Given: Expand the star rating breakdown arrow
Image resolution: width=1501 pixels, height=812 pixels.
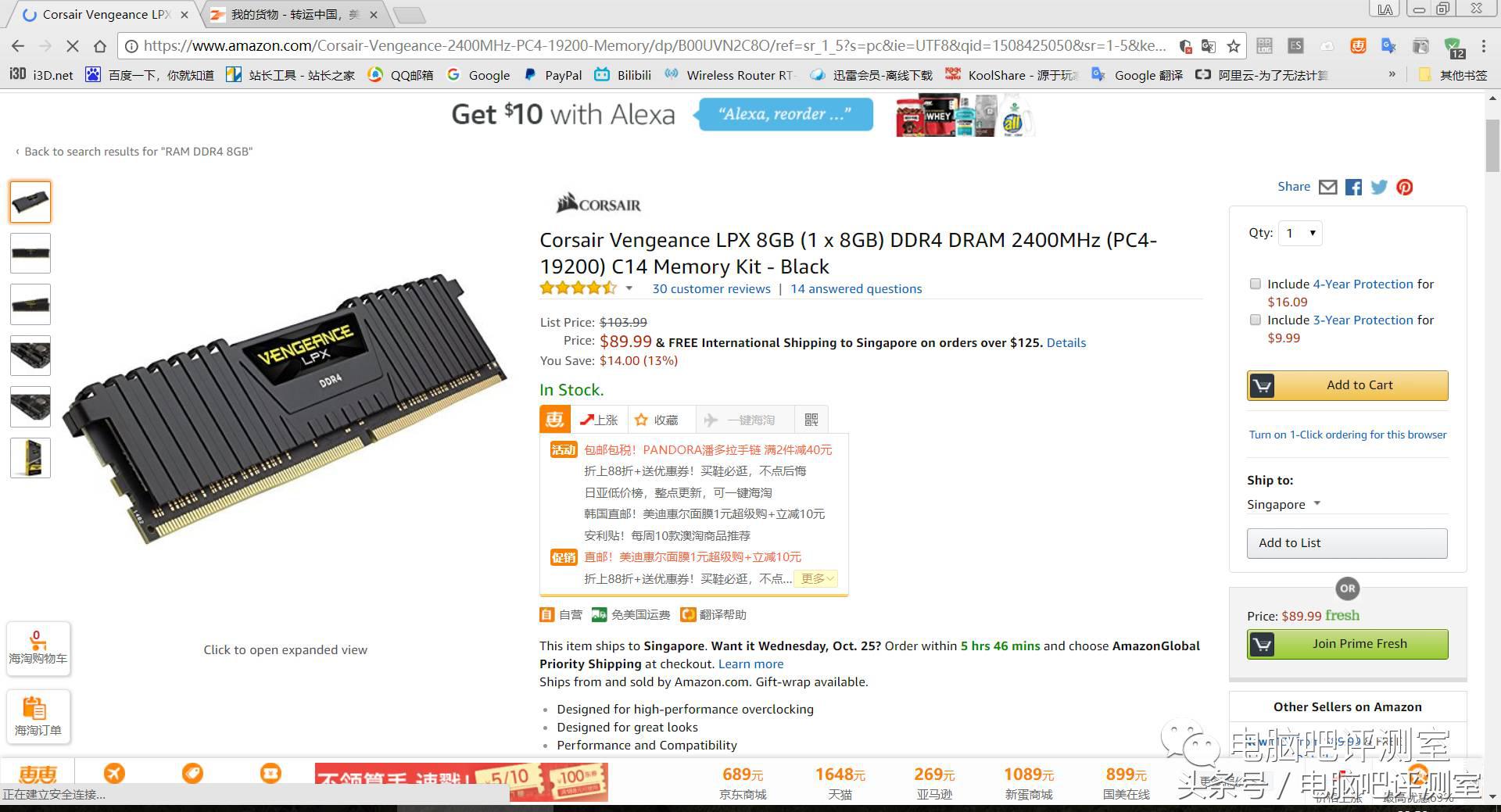Looking at the screenshot, I should coord(629,288).
